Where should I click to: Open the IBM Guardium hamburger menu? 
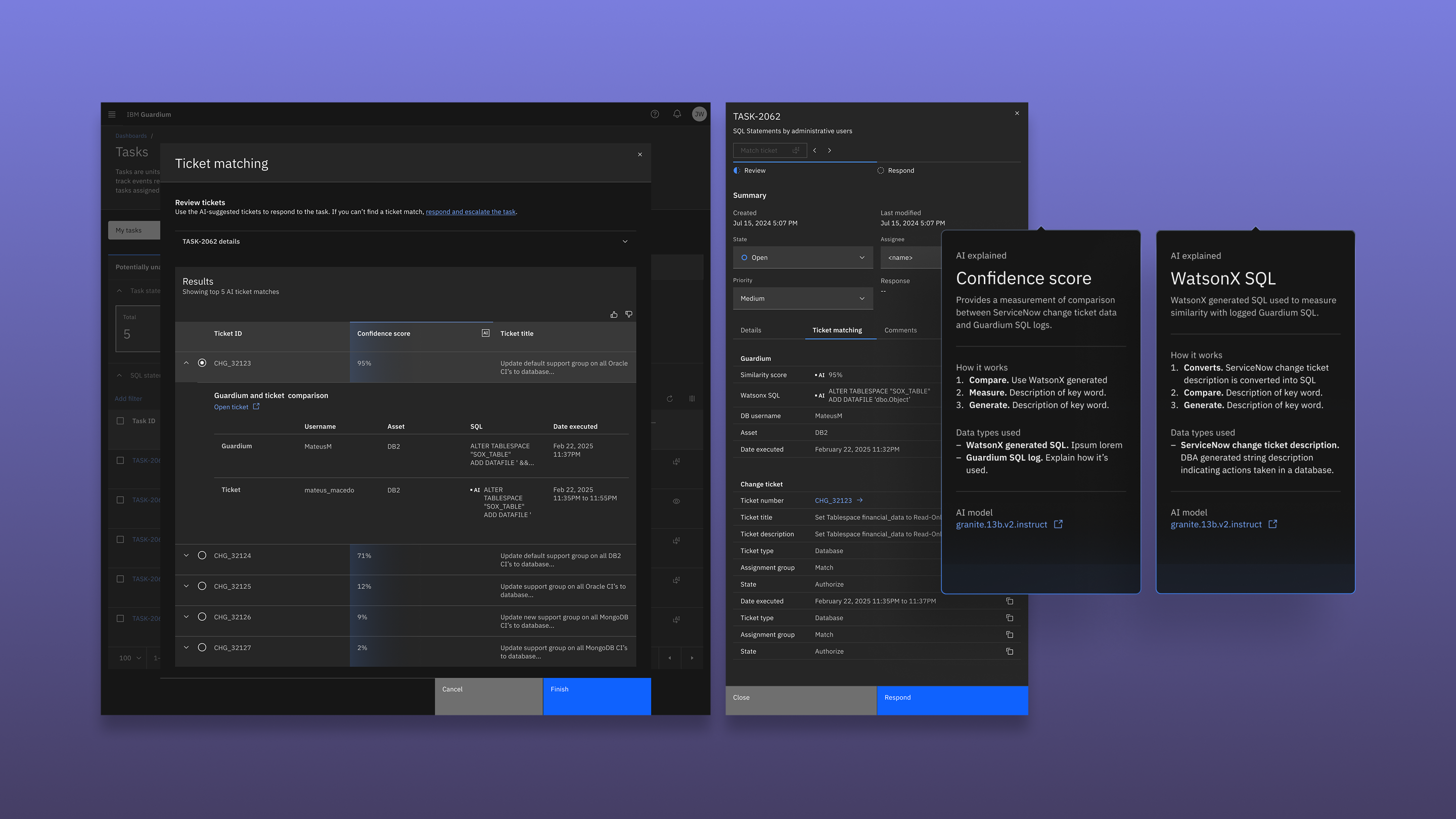pos(112,114)
